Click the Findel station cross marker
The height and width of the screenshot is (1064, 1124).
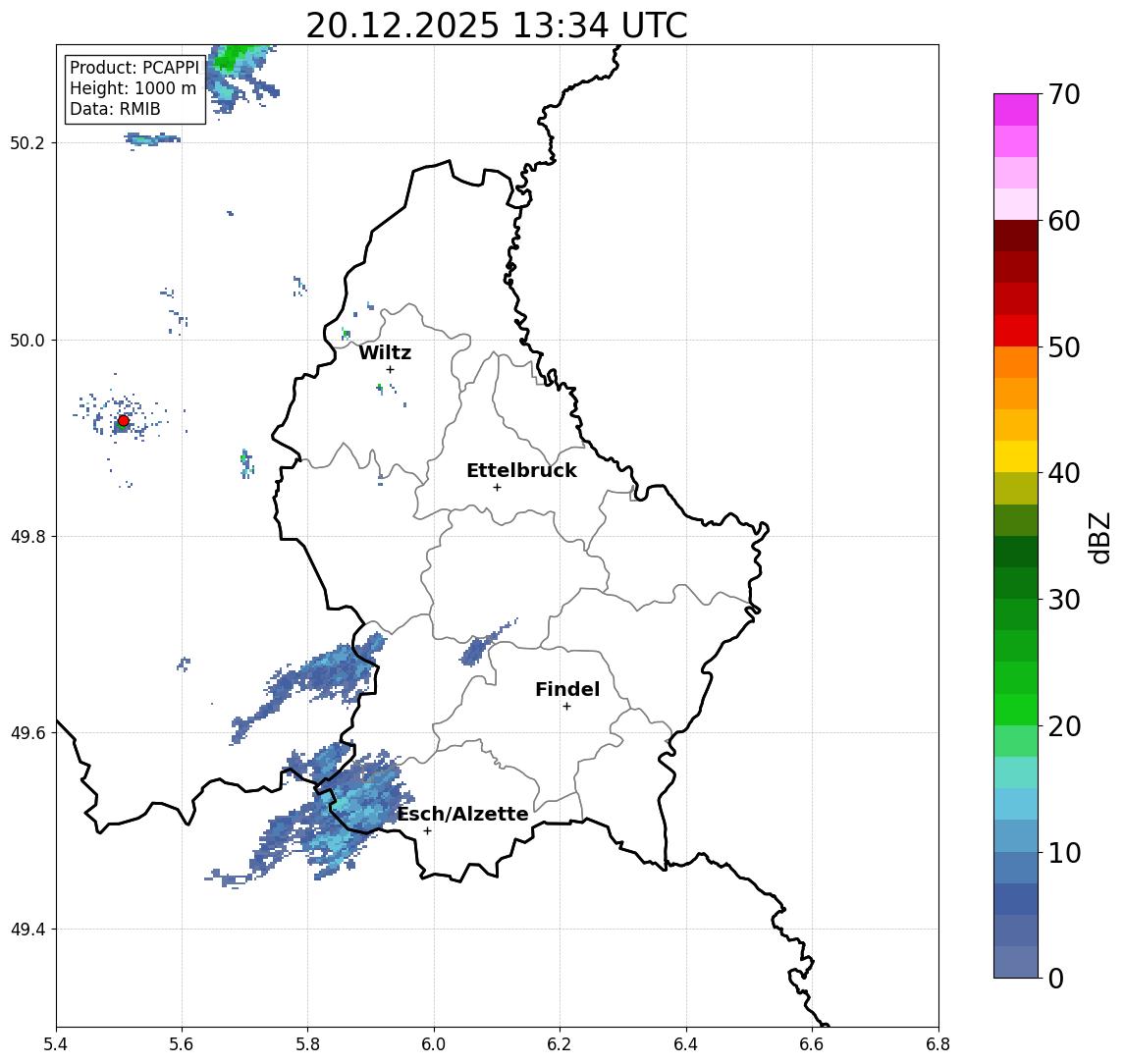pos(566,707)
